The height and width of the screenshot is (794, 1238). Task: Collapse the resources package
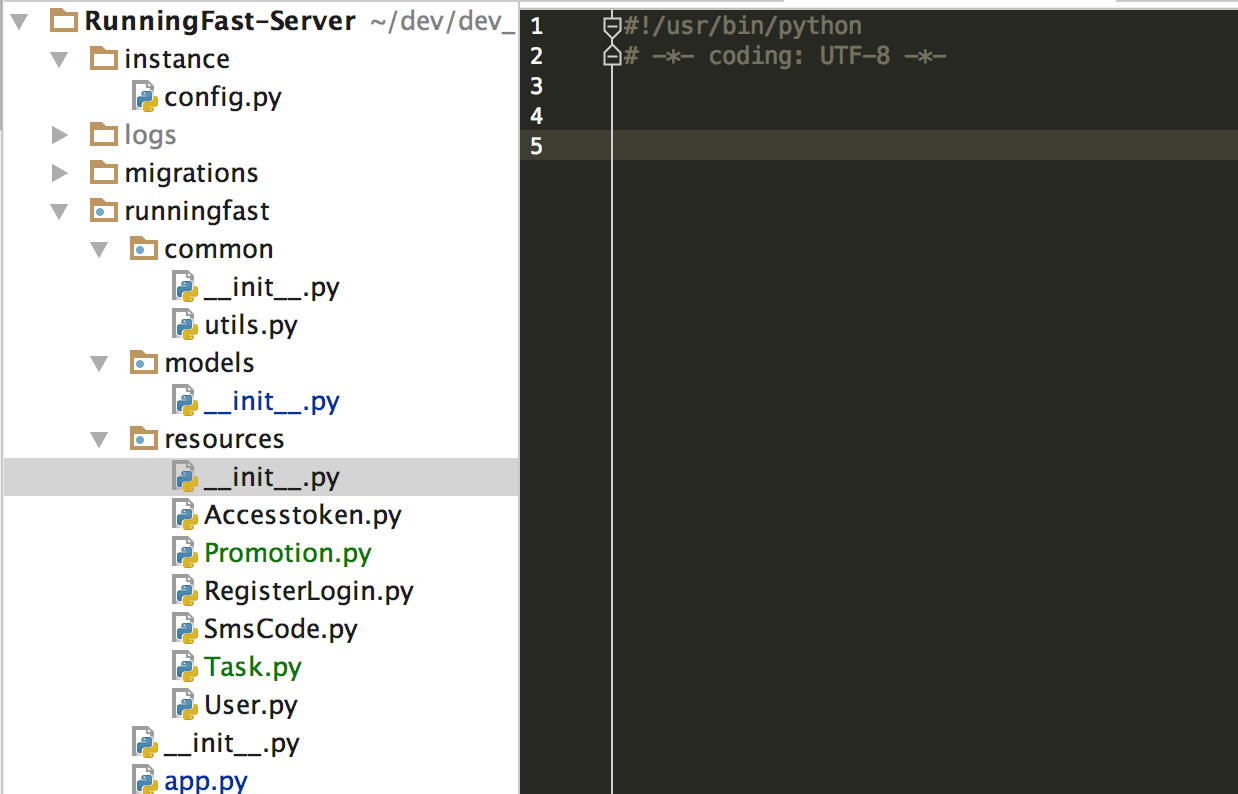pyautogui.click(x=99, y=439)
